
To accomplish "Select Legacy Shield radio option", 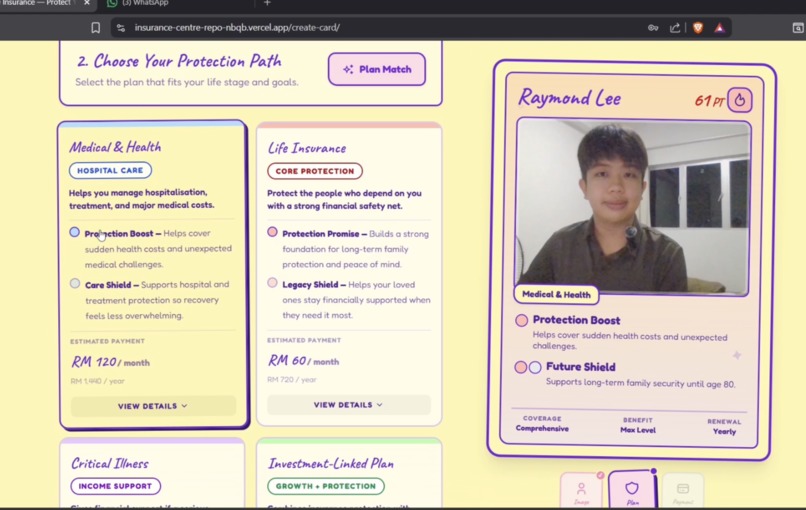I will pos(272,283).
